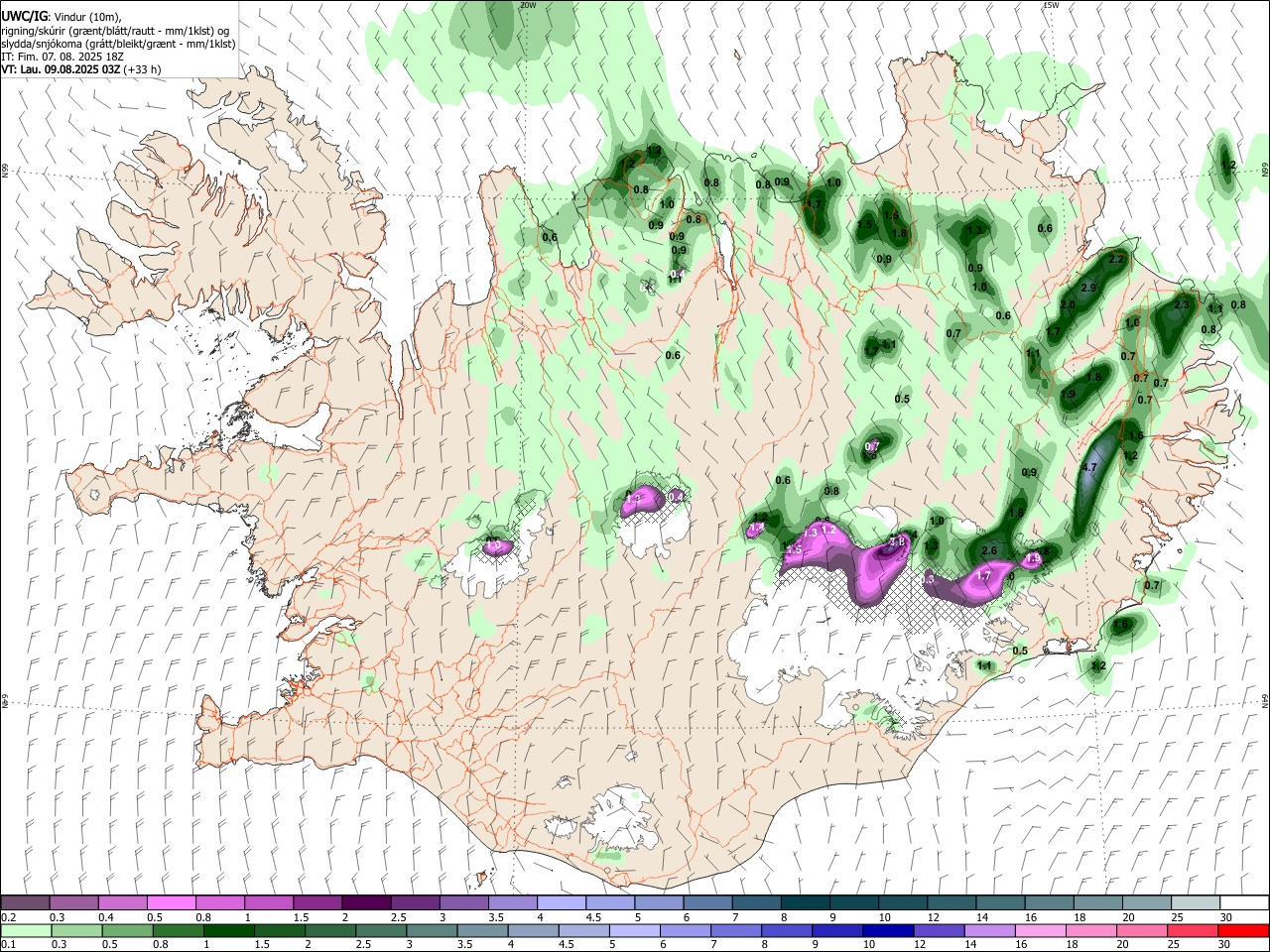Select the 2.3 rainfall value on the map

coord(1181,304)
